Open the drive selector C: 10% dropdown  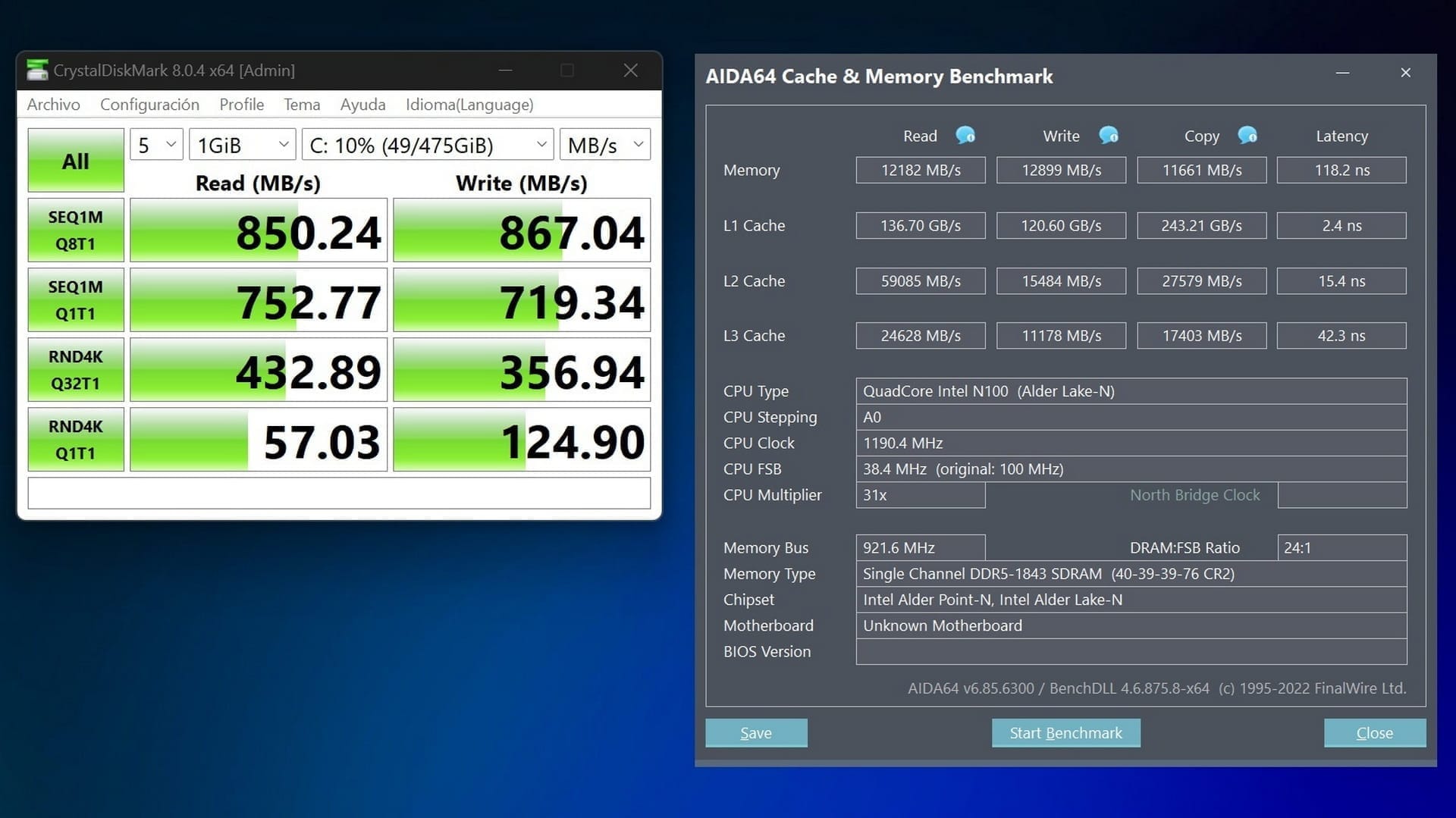click(428, 145)
